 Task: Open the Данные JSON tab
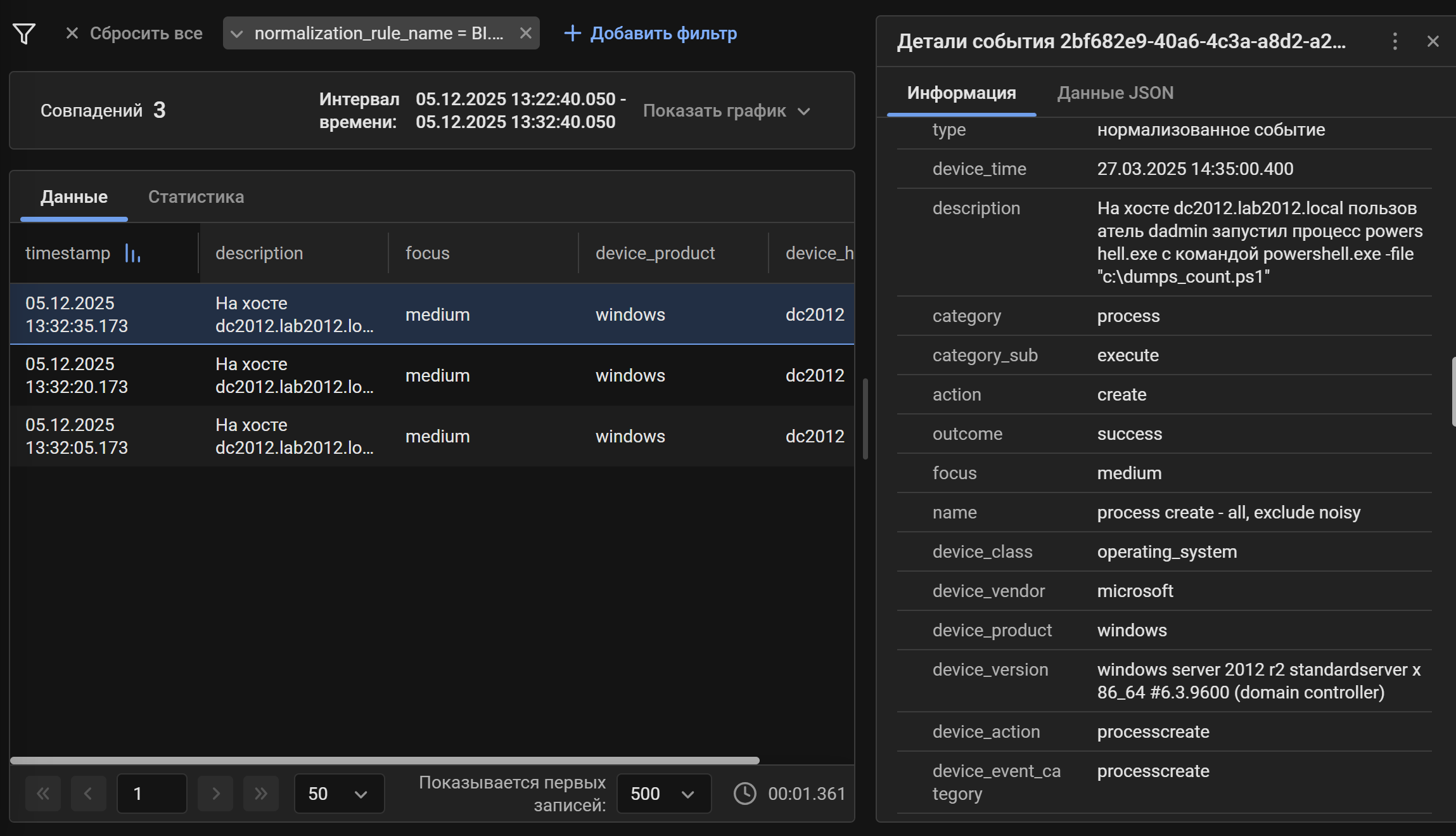[1114, 93]
